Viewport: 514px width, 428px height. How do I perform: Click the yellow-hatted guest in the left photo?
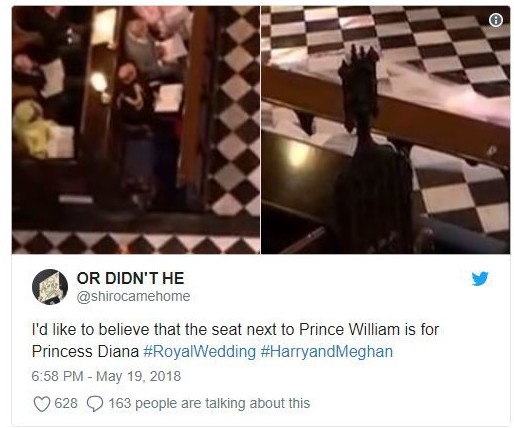point(32,130)
